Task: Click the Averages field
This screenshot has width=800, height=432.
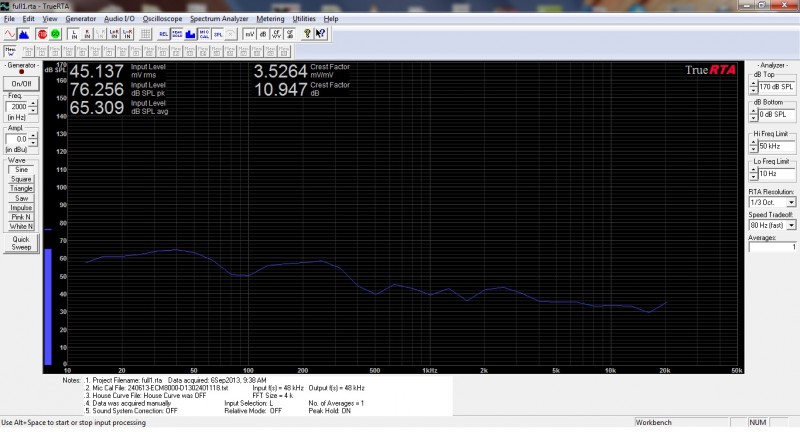Action: [772, 247]
